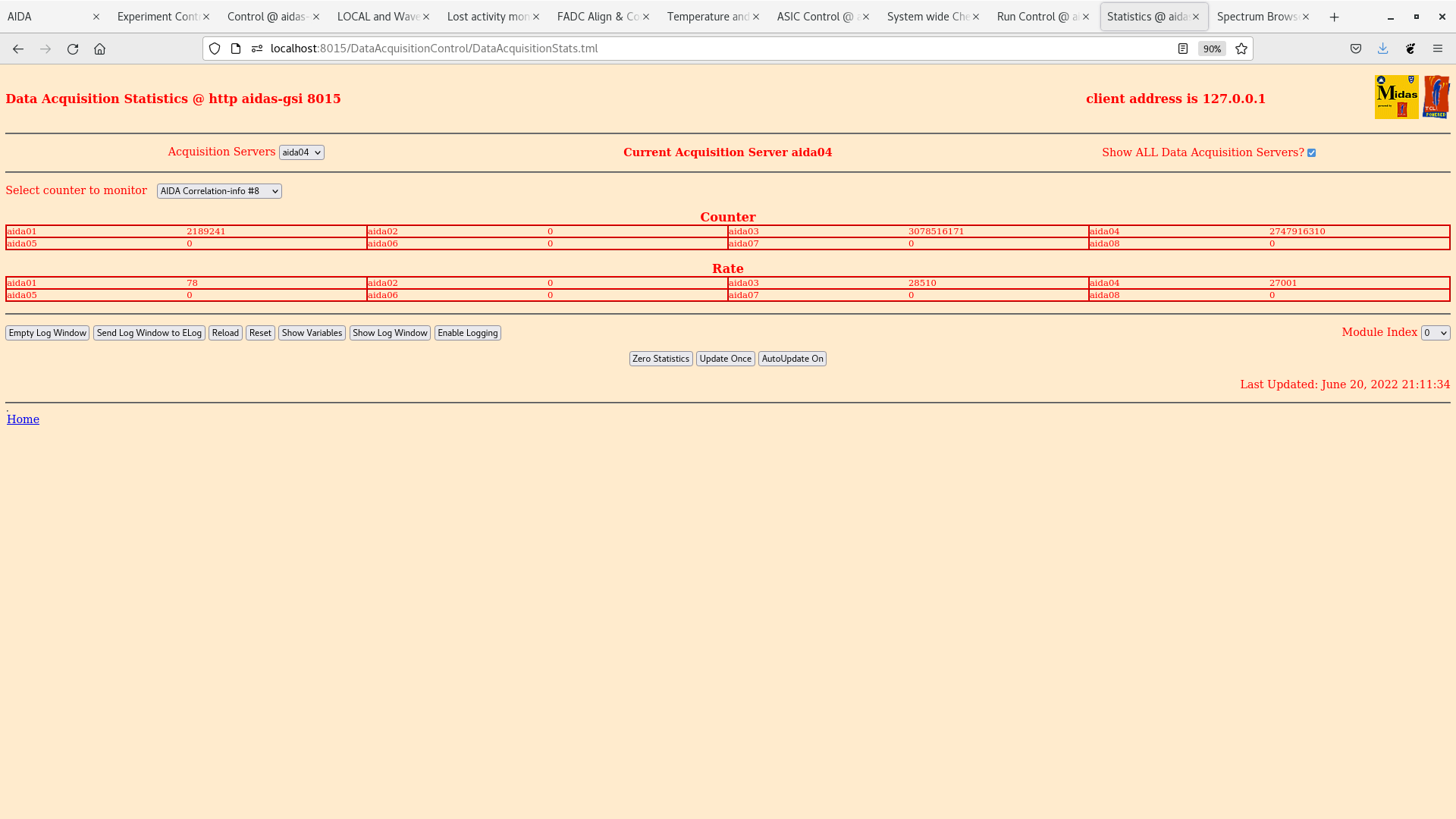Click Current Acquisition Server aida04 heading
This screenshot has height=819, width=1456.
pos(728,152)
